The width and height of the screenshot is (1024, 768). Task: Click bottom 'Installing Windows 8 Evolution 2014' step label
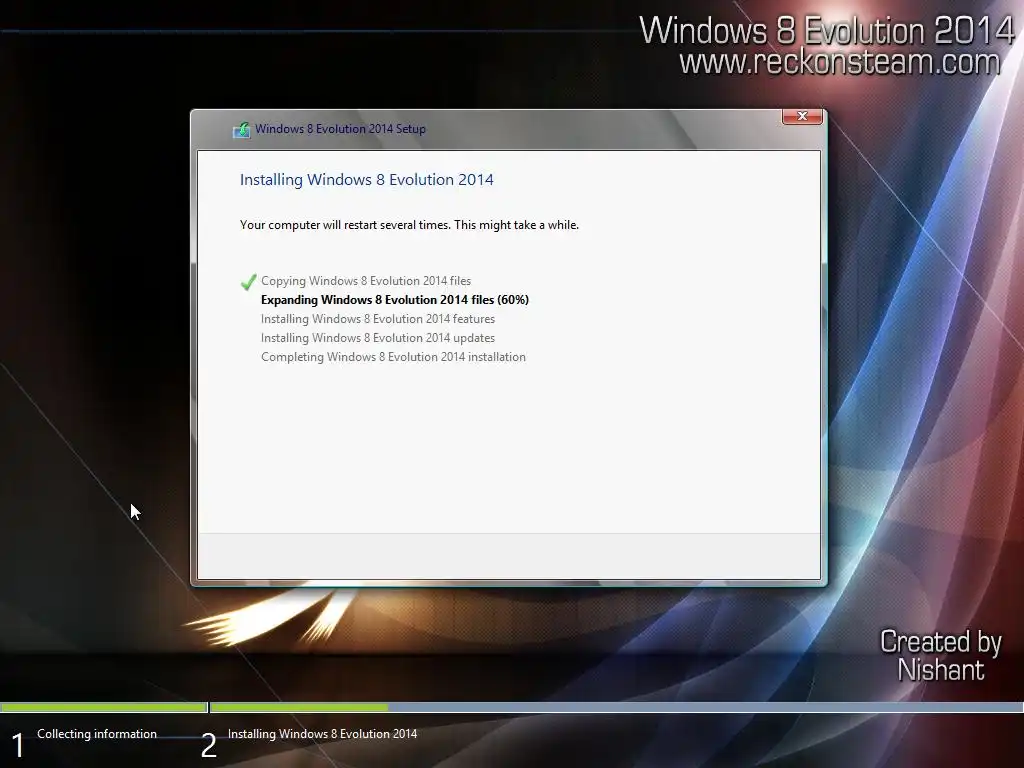[x=322, y=733]
